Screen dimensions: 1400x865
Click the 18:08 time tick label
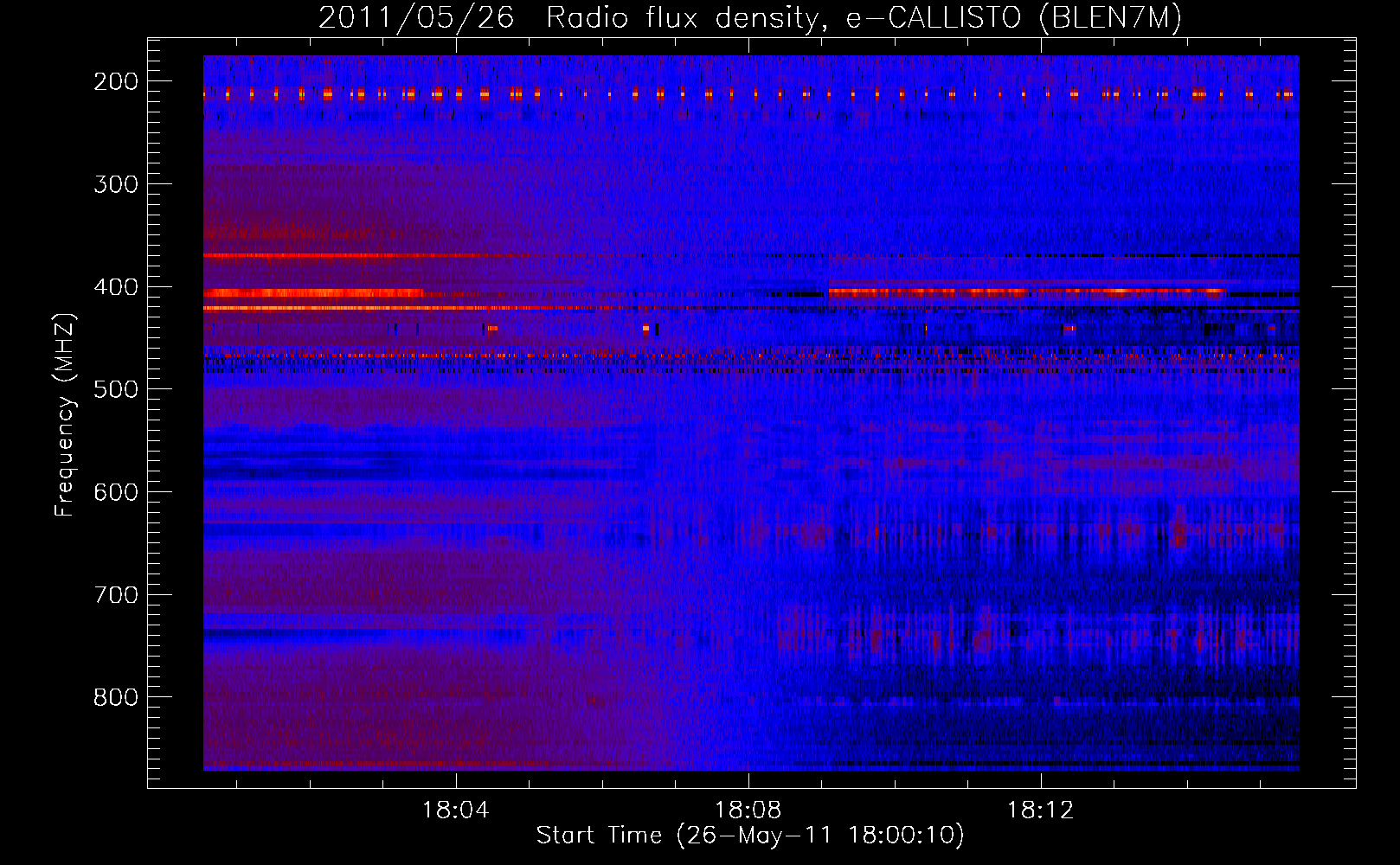pos(748,811)
